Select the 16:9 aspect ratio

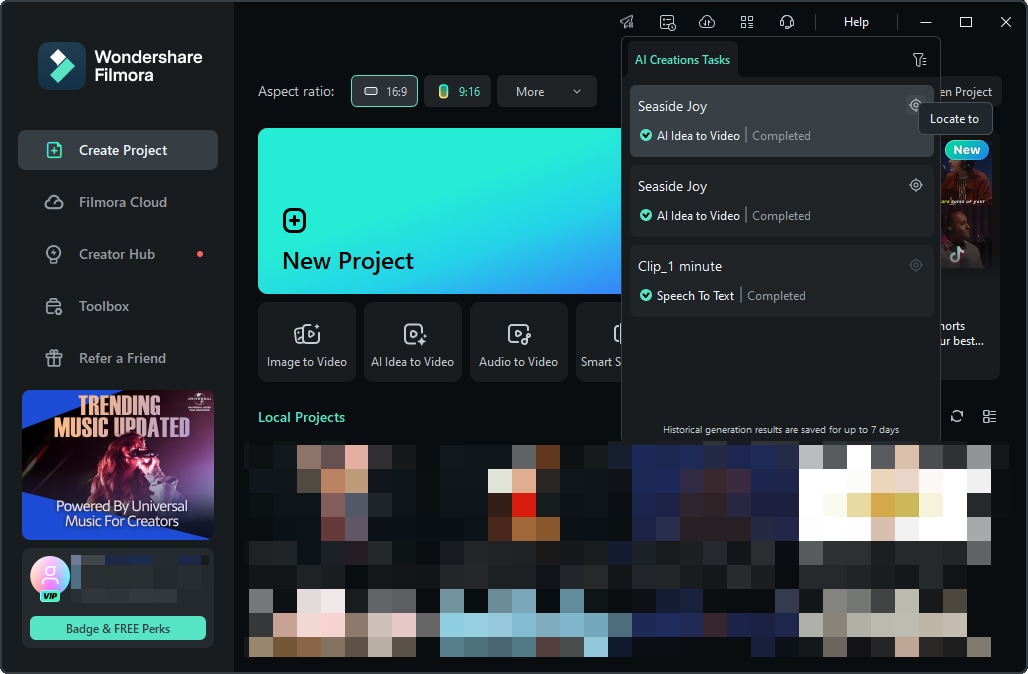click(384, 91)
